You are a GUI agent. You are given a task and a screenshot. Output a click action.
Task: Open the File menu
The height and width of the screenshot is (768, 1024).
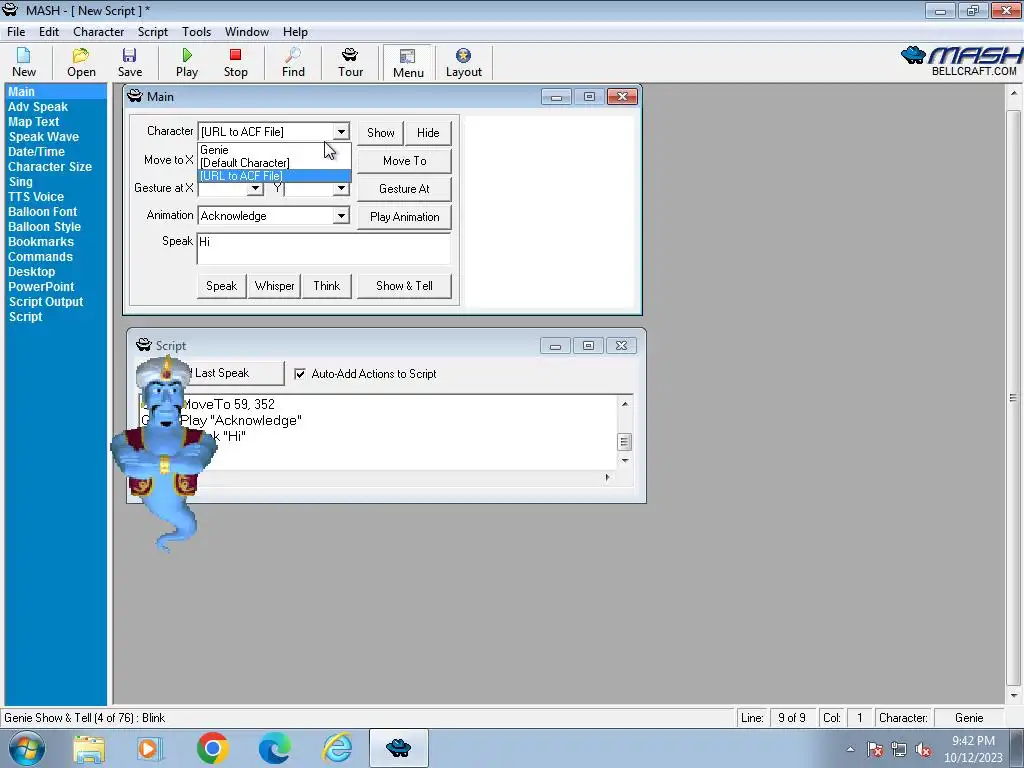pos(16,31)
